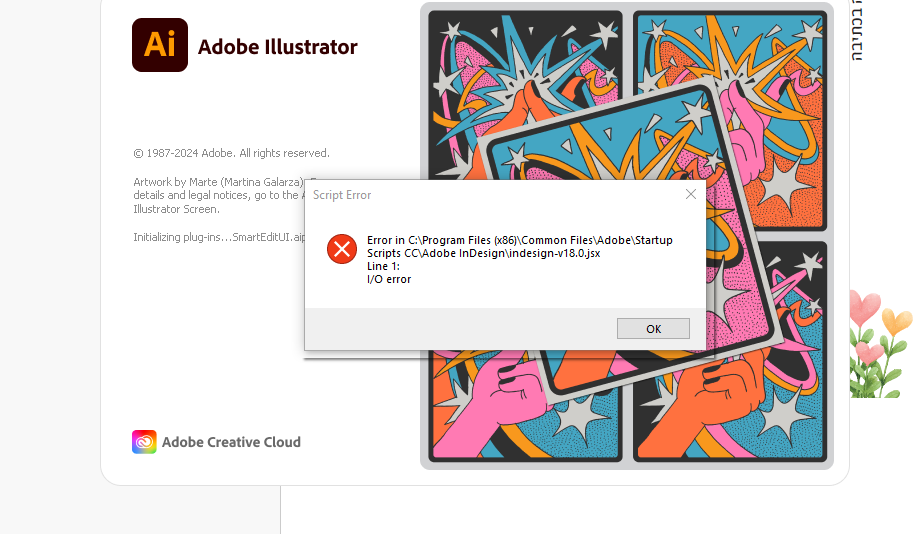
Task: Click the Adobe Creative Cloud icon
Action: [x=144, y=442]
